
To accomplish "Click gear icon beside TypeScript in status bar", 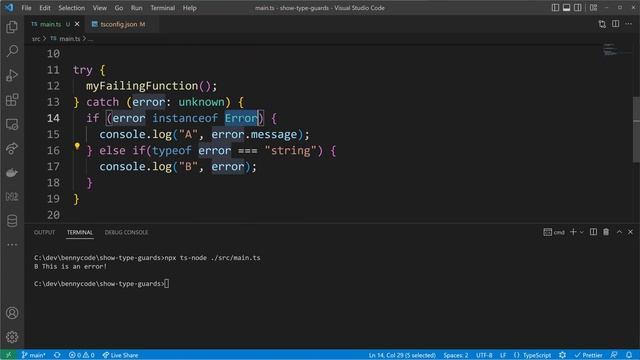I will coord(562,355).
